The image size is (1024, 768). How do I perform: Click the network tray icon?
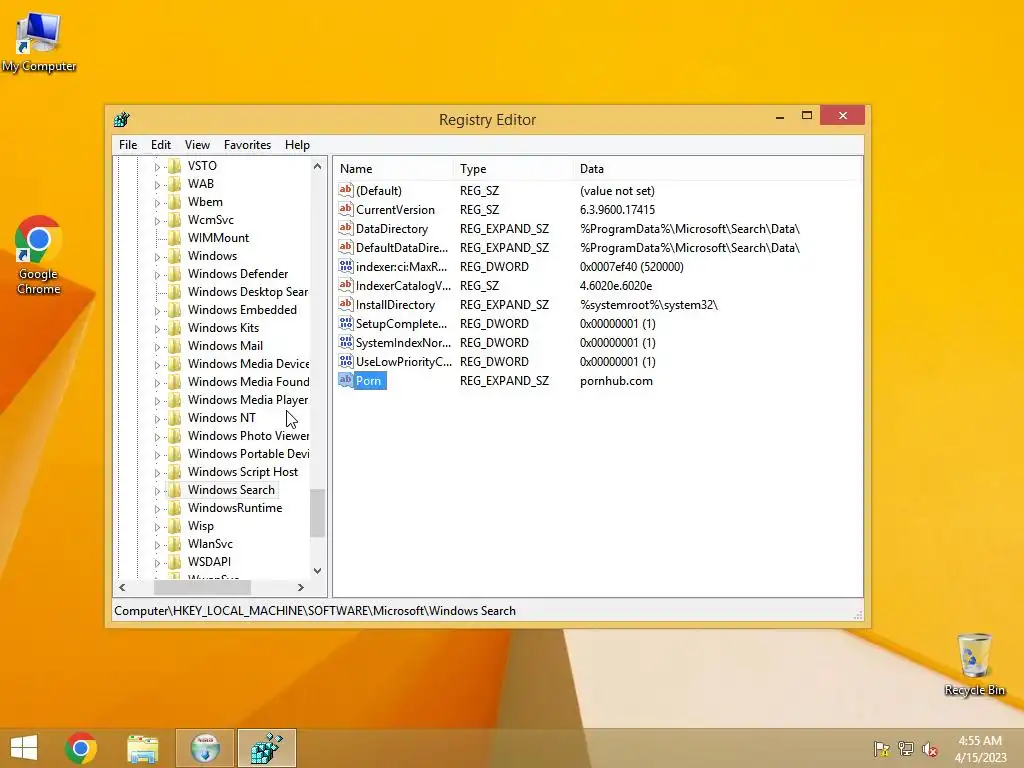(x=906, y=749)
